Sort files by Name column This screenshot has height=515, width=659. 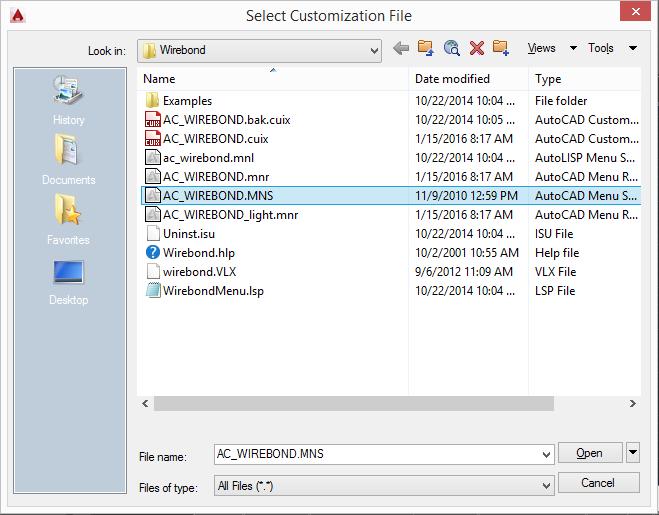pos(273,79)
